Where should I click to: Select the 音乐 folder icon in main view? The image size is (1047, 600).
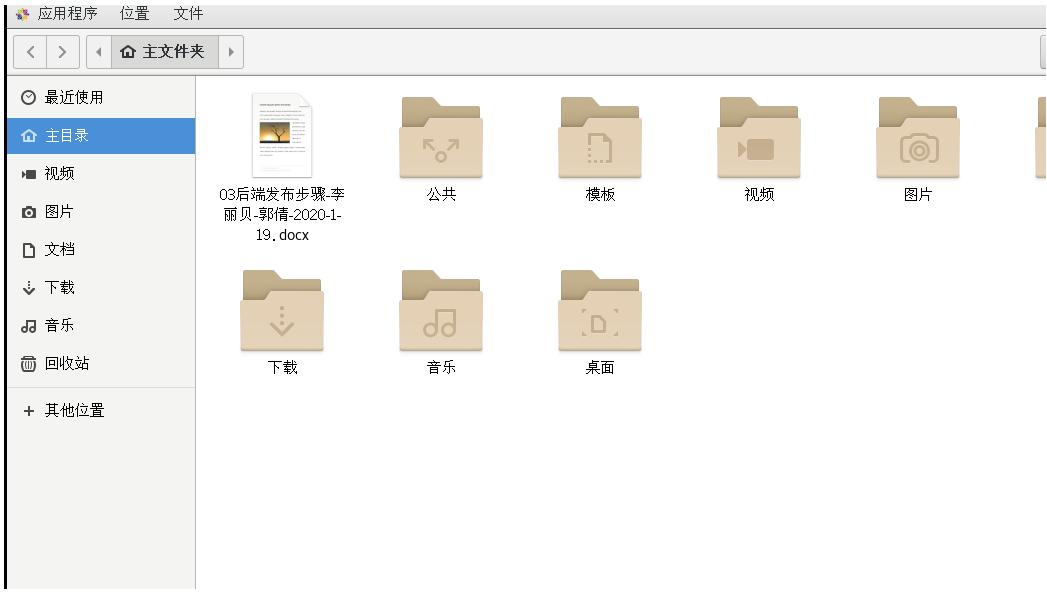[441, 310]
